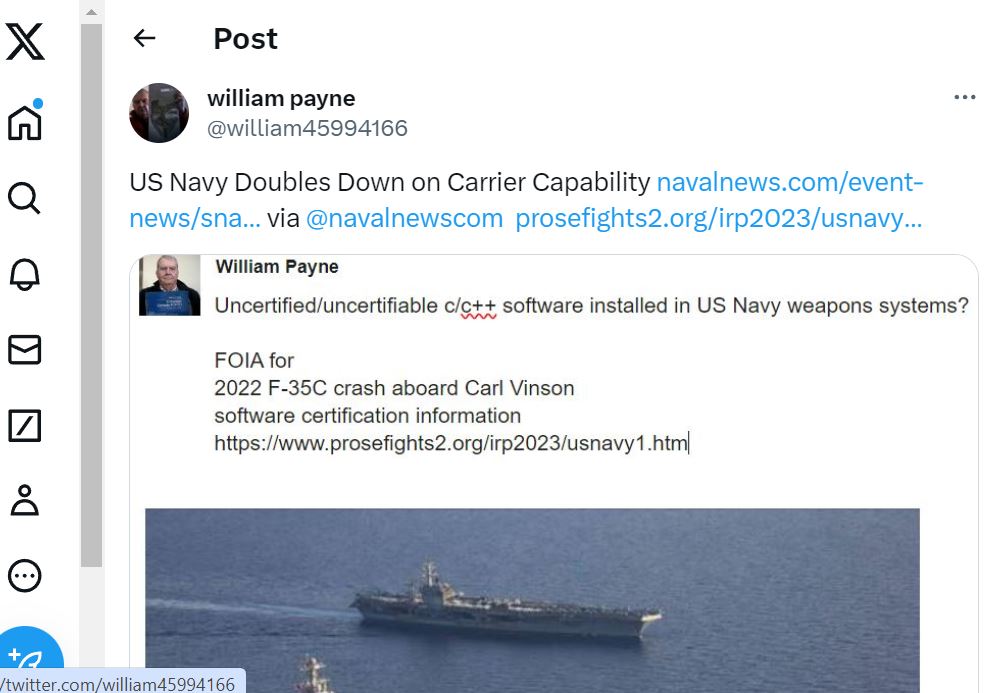Click the vertical scrollbar thumb
This screenshot has width=989, height=693.
tap(91, 296)
